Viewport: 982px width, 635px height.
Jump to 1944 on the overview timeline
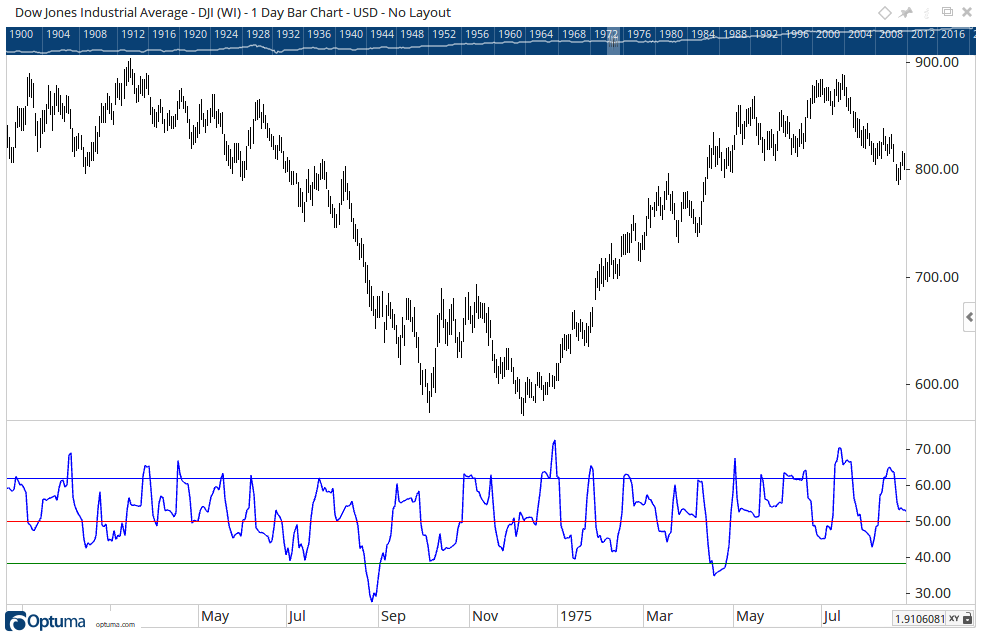[381, 34]
